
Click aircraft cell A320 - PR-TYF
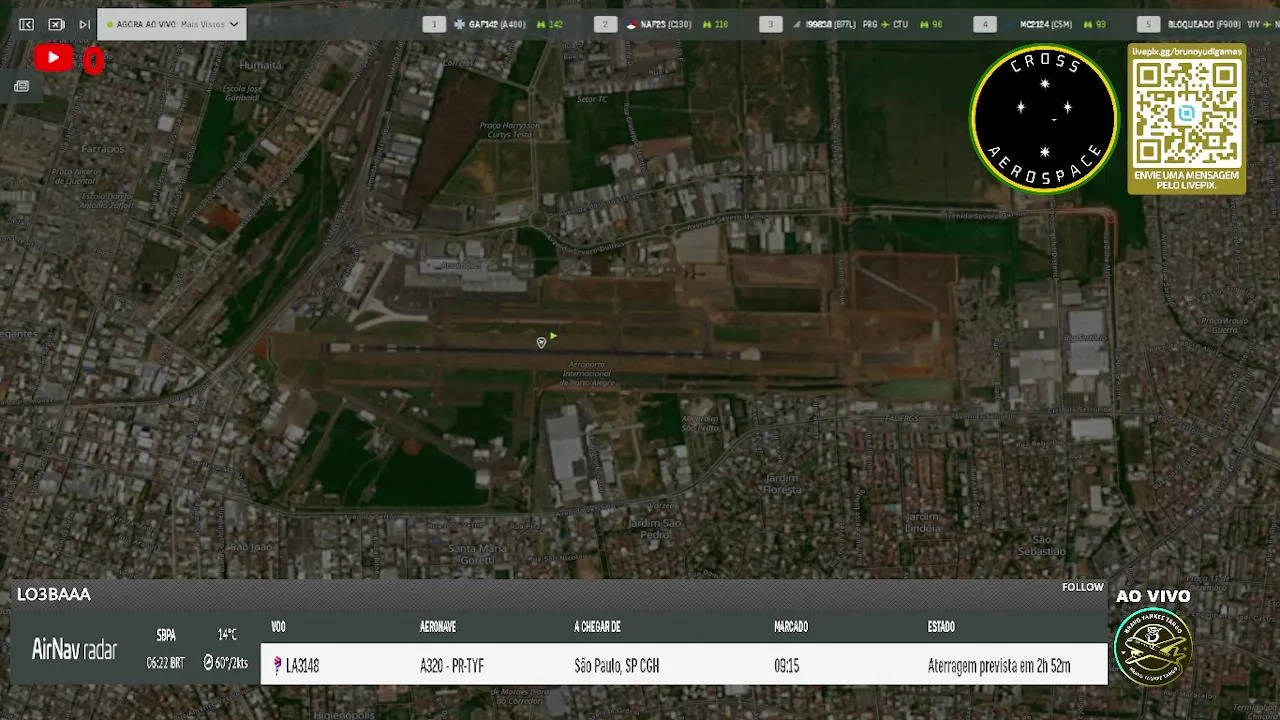point(452,665)
